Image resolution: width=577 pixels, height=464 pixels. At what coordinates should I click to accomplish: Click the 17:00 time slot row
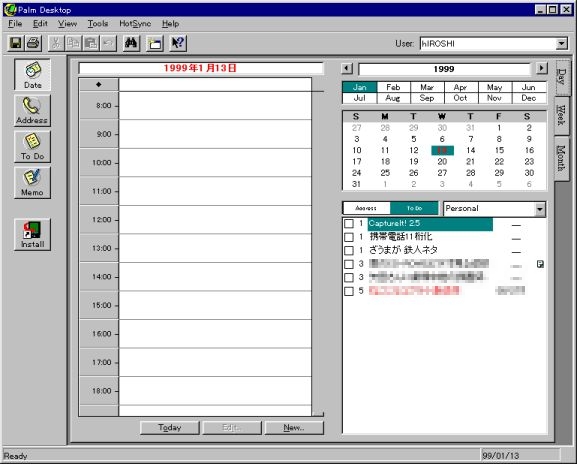tap(215, 362)
